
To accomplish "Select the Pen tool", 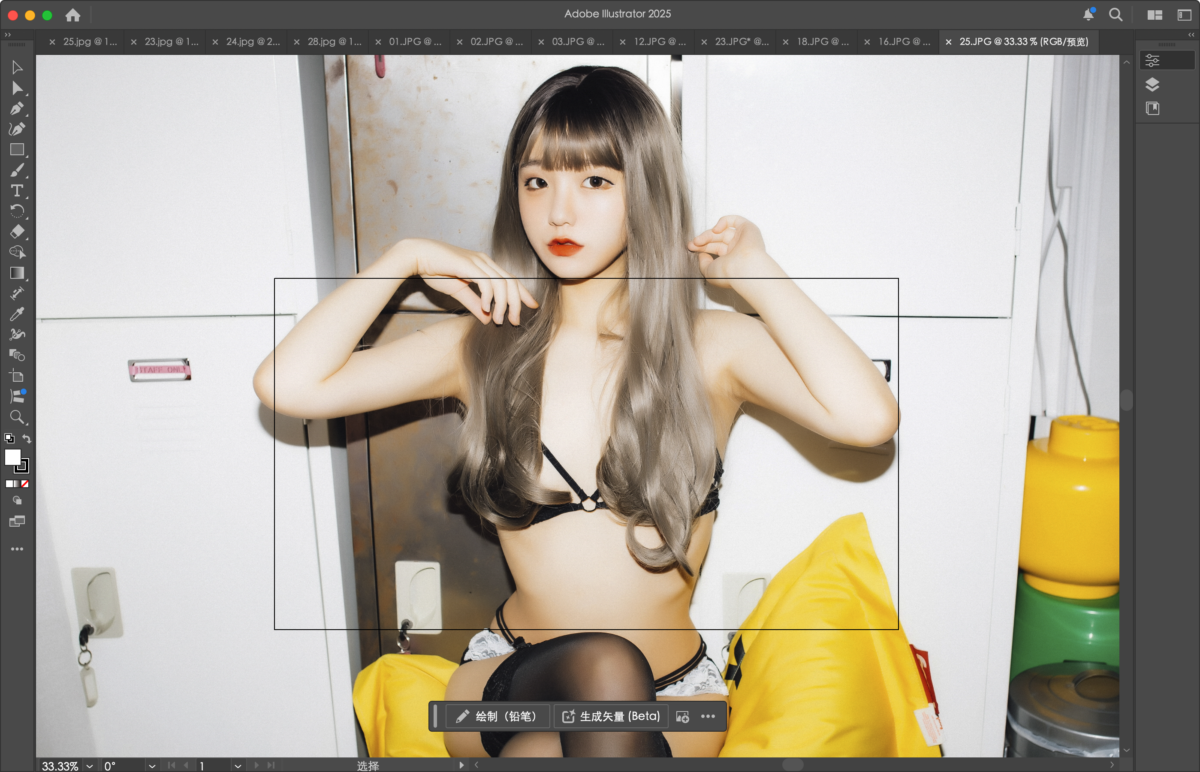I will [17, 108].
